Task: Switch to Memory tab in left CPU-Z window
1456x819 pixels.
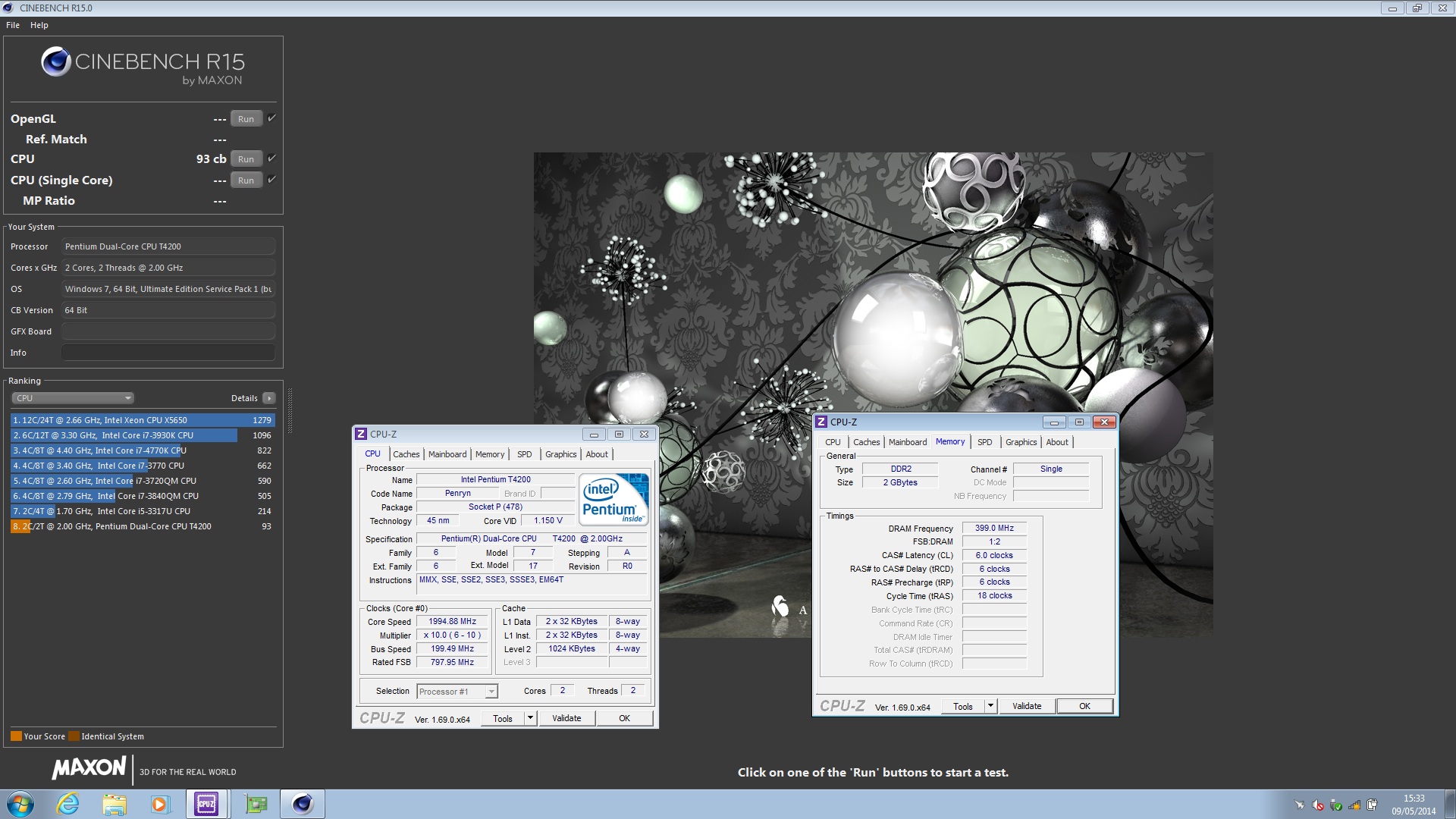Action: coord(490,454)
